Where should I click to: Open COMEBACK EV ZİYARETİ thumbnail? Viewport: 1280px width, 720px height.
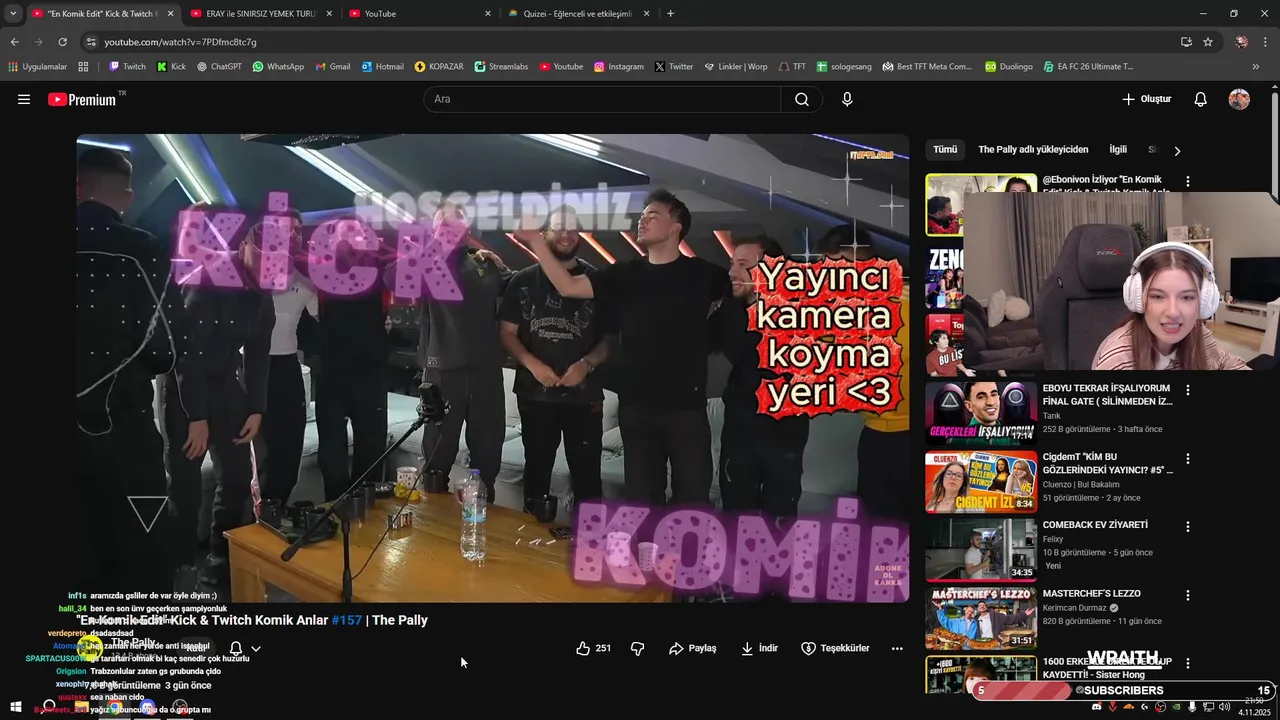point(981,550)
